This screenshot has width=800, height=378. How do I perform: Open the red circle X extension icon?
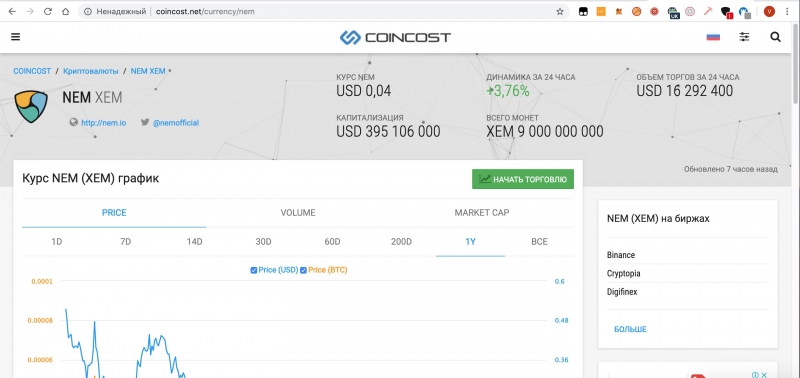pyautogui.click(x=654, y=11)
